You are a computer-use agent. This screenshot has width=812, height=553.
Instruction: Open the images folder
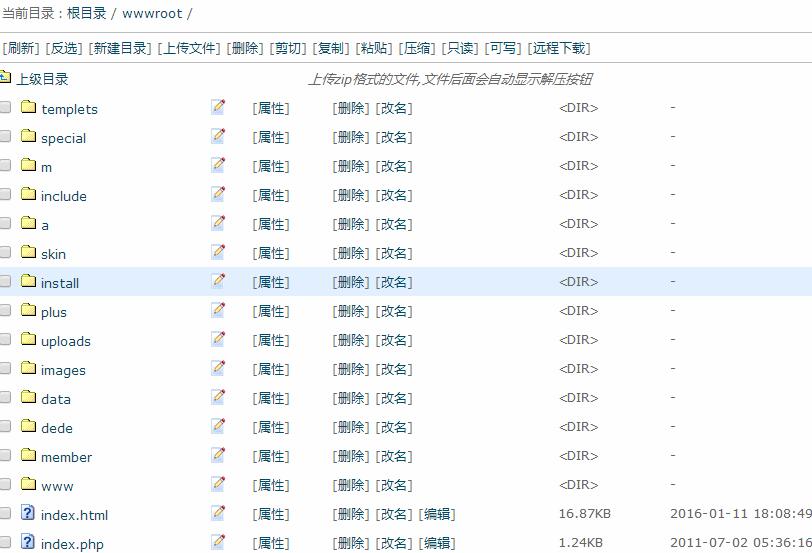(63, 370)
